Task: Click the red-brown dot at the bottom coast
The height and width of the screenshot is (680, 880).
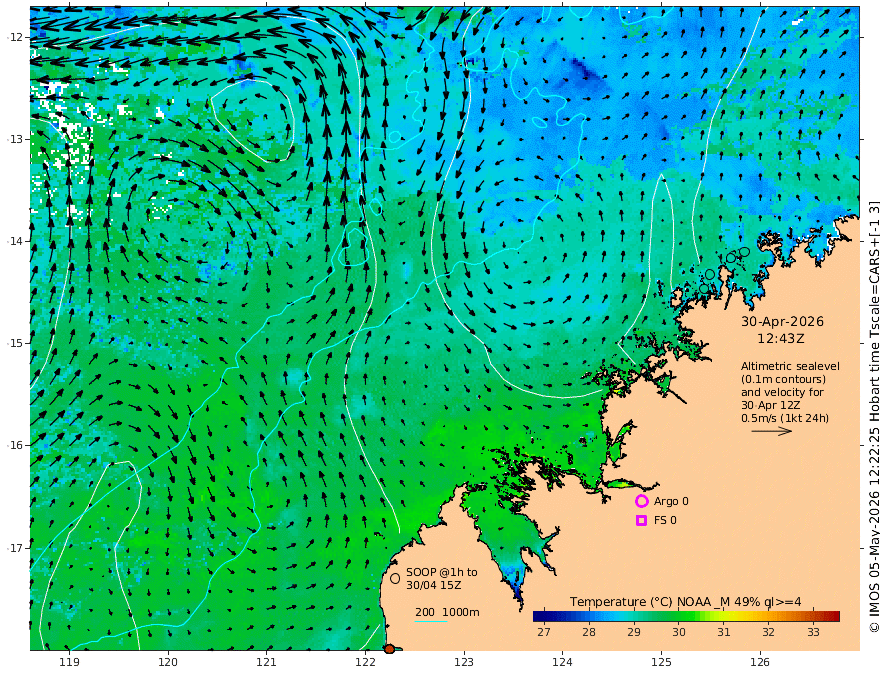Action: [389, 649]
